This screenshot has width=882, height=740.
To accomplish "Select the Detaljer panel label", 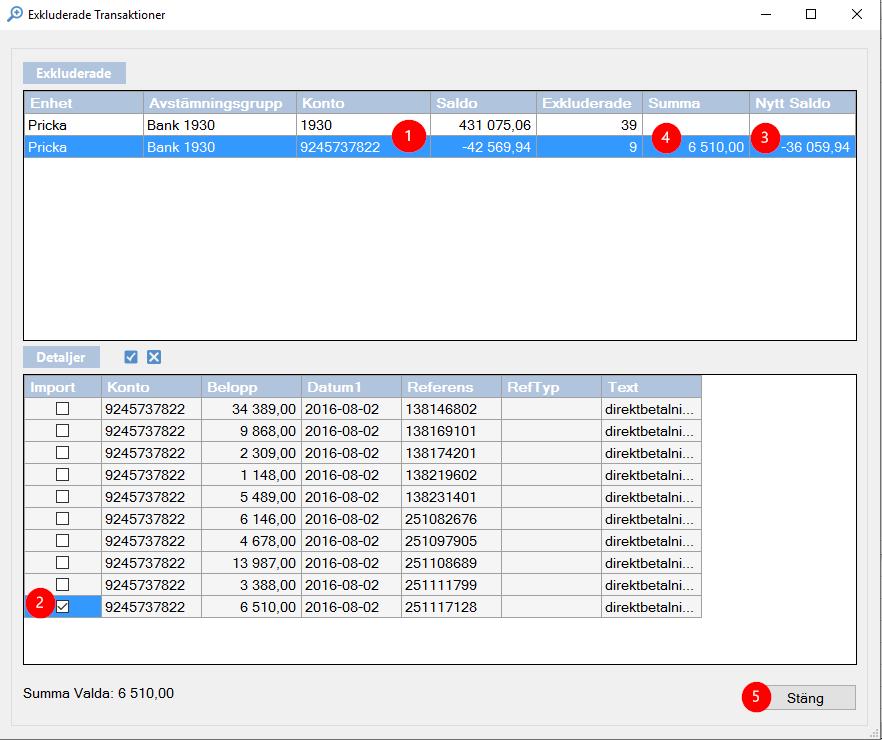I will click(x=61, y=357).
